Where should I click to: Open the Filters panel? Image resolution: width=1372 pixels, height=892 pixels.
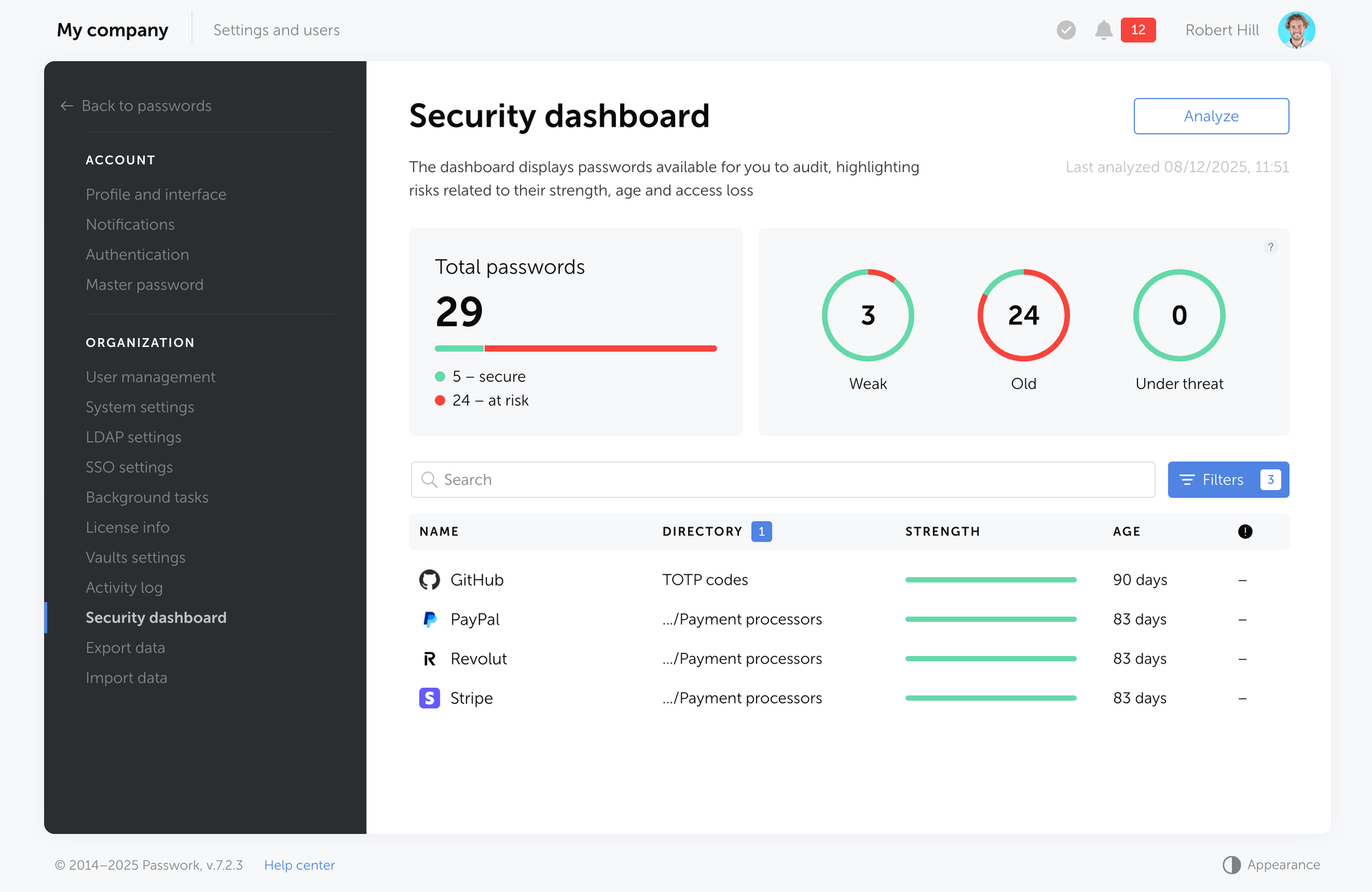[x=1228, y=479]
